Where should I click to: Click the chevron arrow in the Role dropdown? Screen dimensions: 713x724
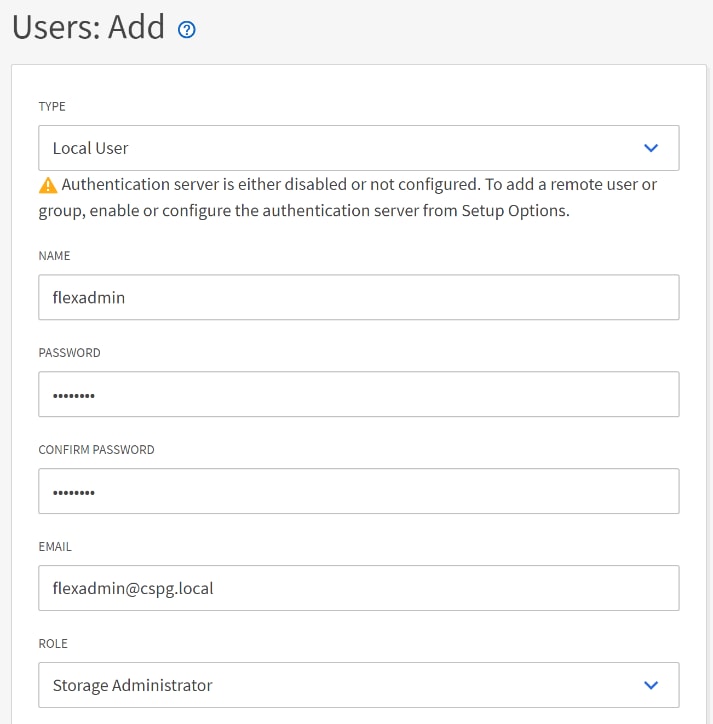[x=651, y=685]
